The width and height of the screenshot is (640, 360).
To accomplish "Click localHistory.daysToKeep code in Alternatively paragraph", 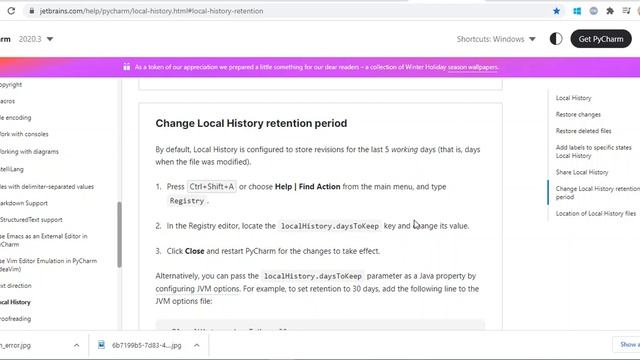I will click(x=313, y=276).
